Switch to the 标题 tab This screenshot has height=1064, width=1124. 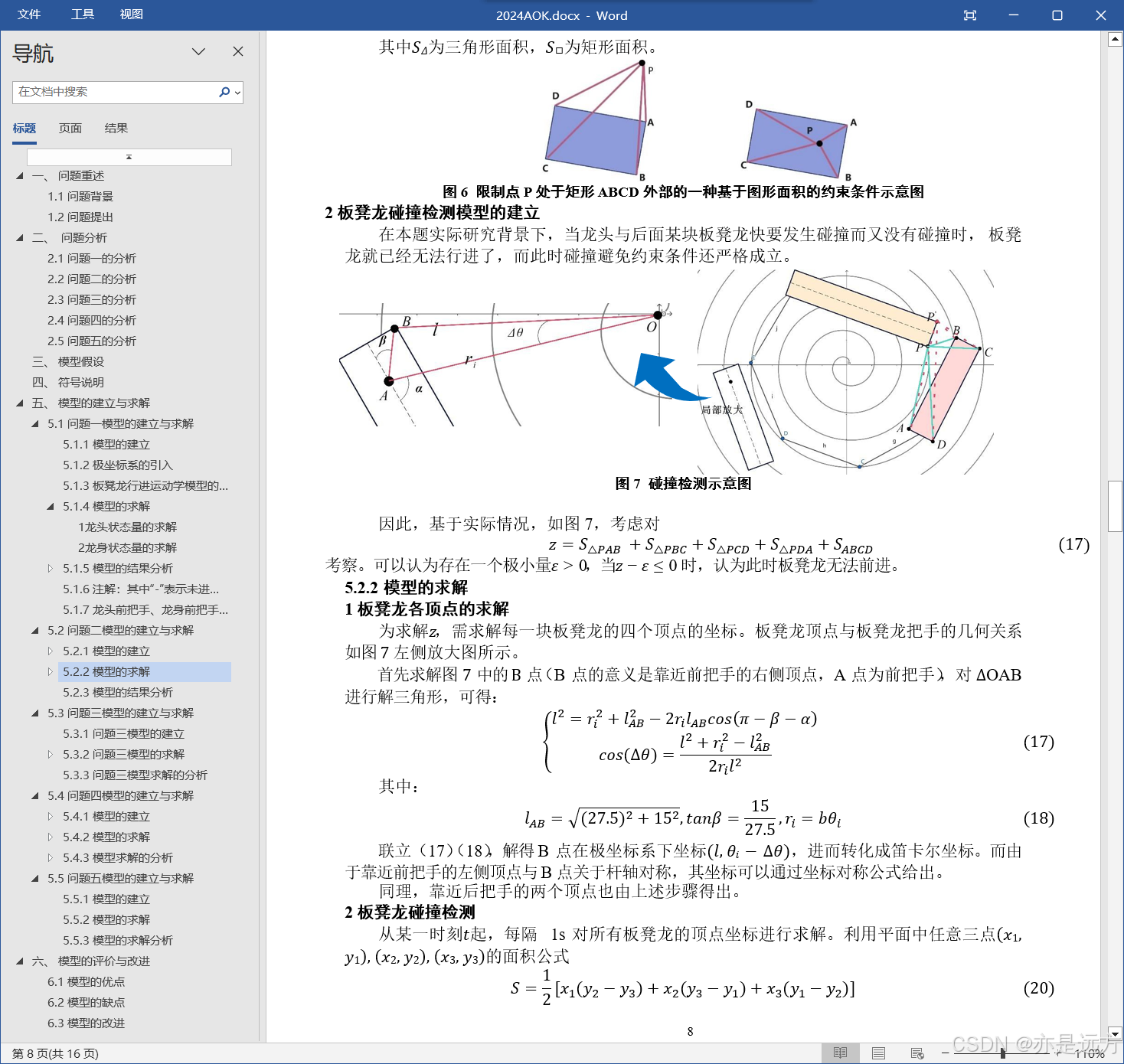[25, 129]
